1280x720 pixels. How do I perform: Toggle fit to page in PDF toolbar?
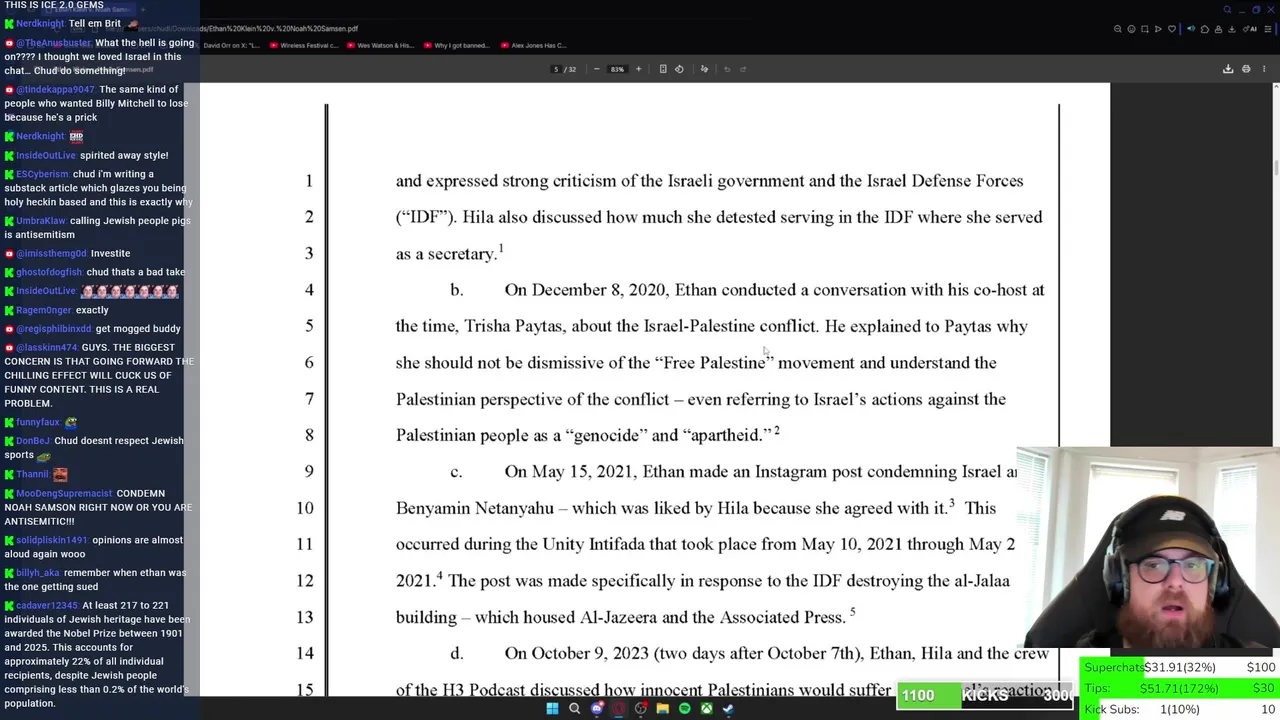(663, 69)
